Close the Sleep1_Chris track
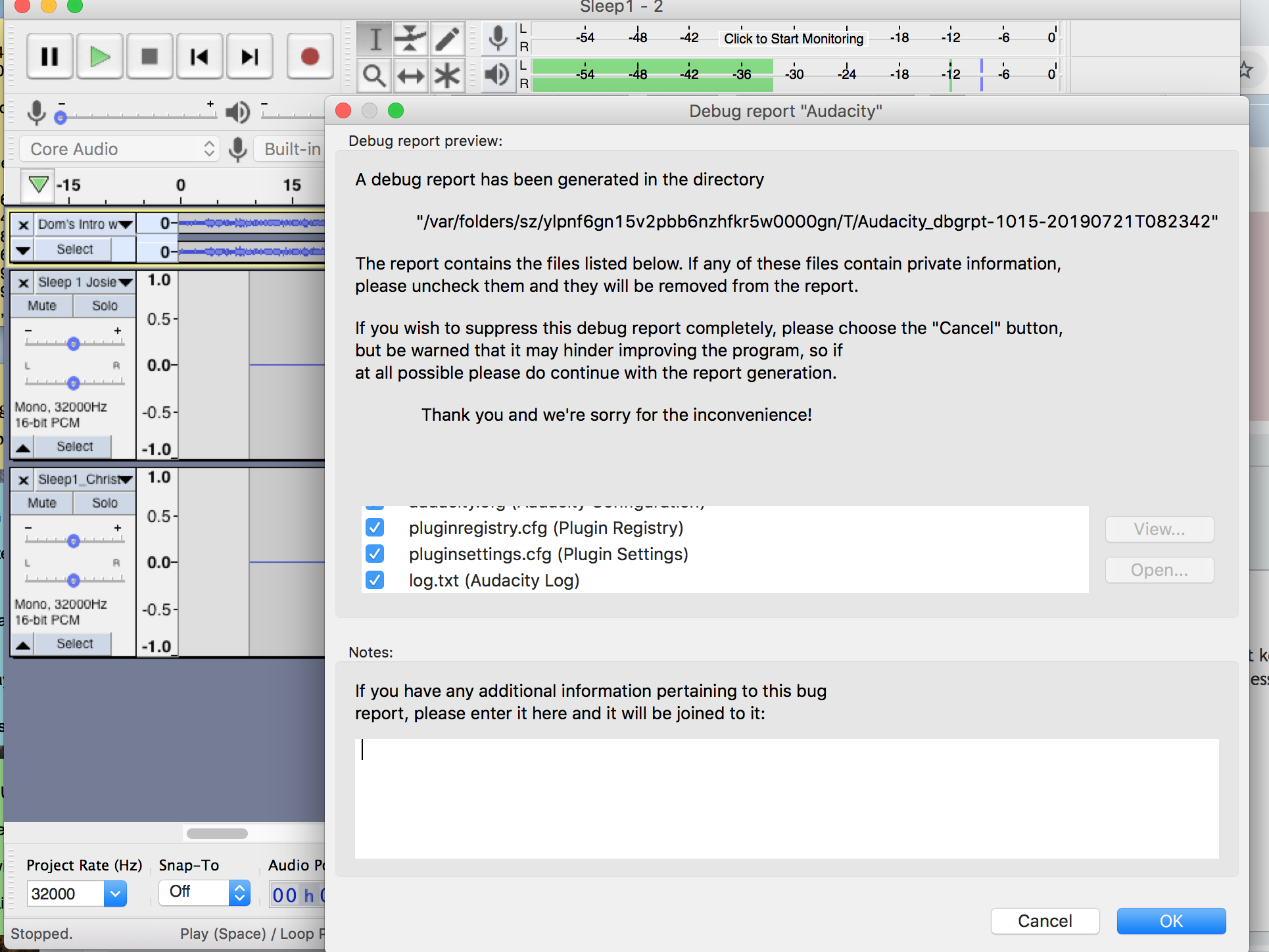Screen dimensions: 1269x952 tap(23, 480)
